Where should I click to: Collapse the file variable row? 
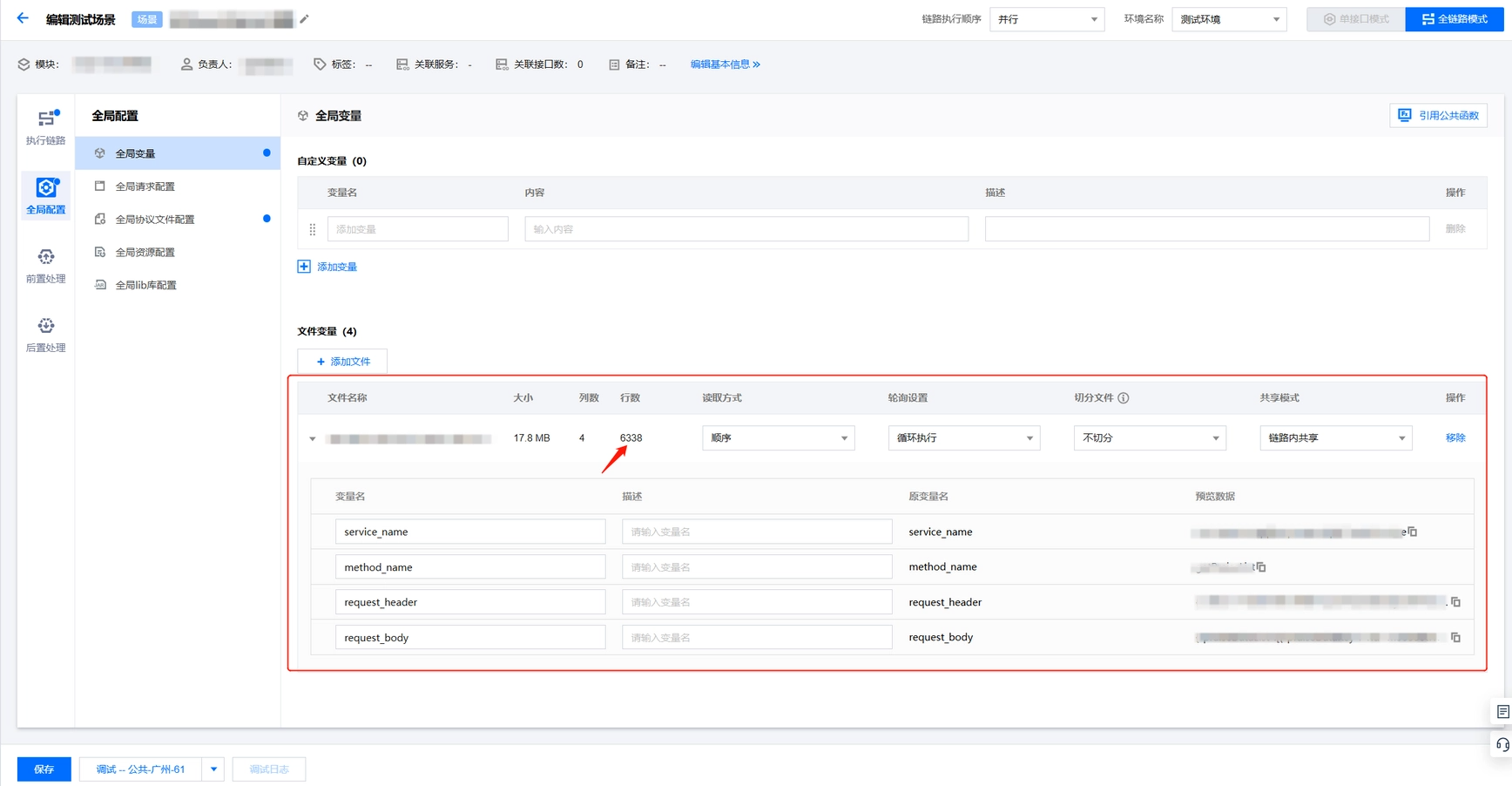point(313,439)
